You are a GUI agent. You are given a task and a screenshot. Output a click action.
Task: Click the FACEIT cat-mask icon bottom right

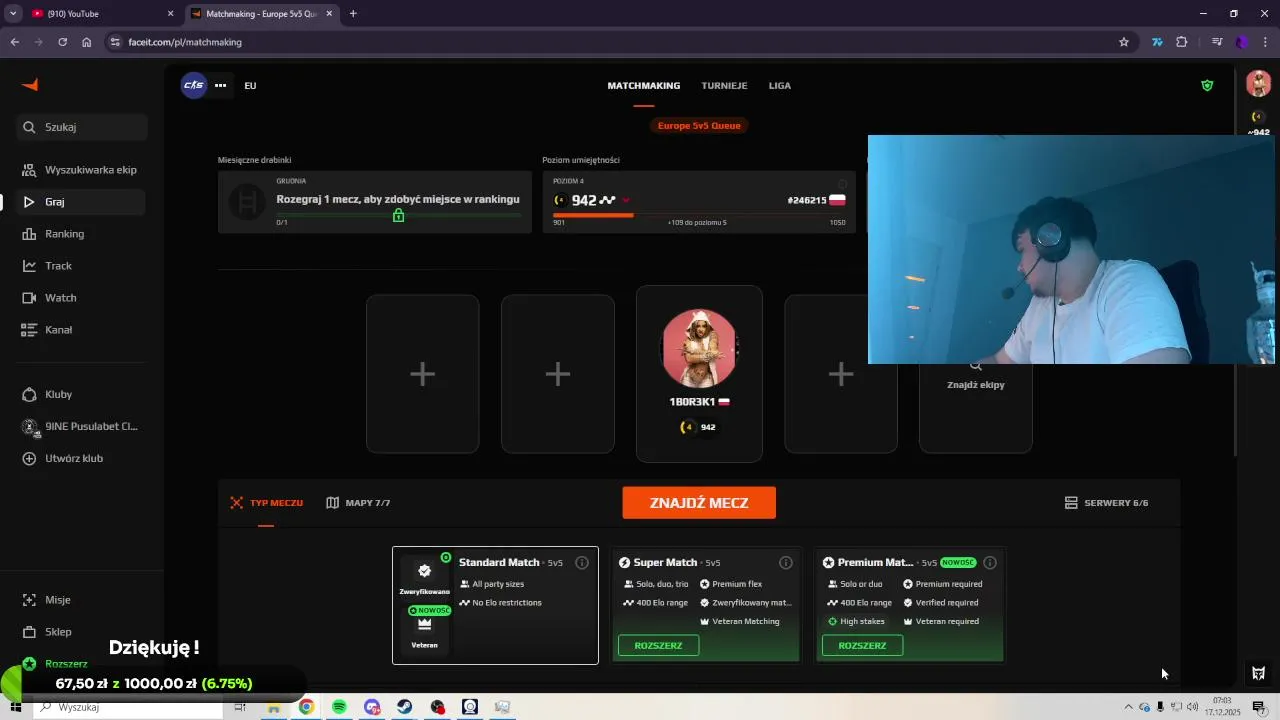tap(1258, 673)
